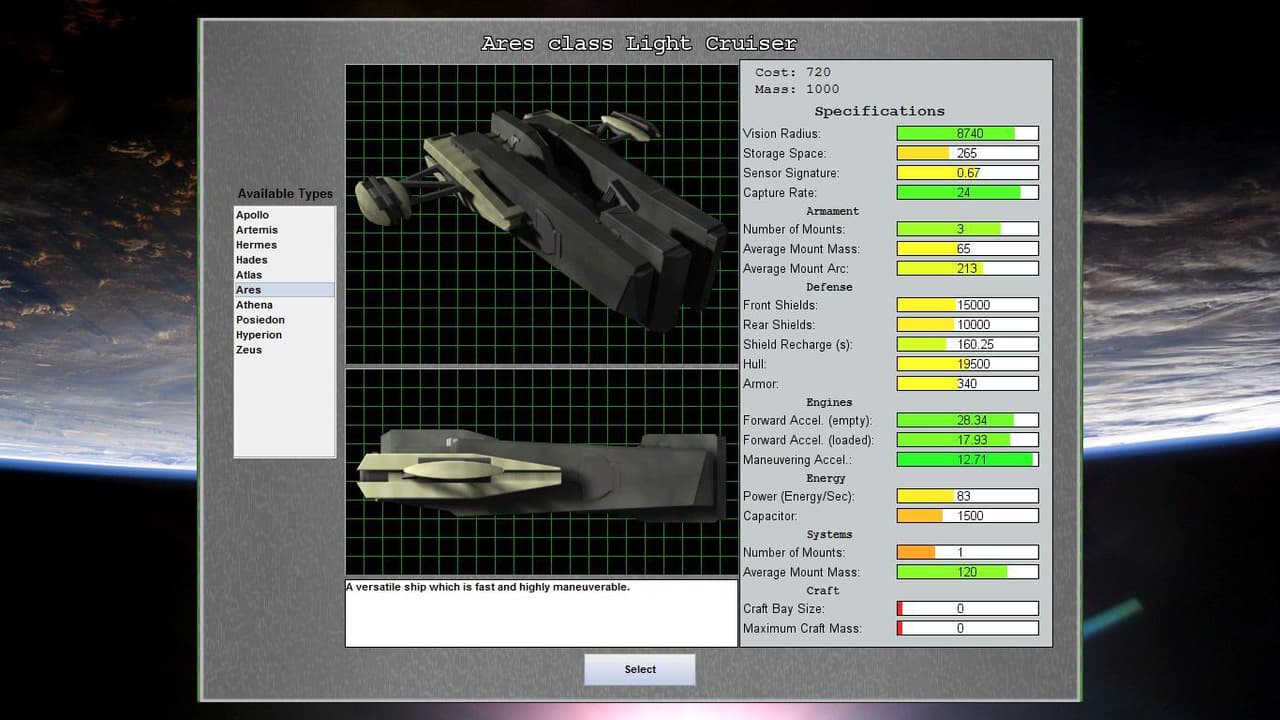Click the Engines section heading

pos(830,403)
